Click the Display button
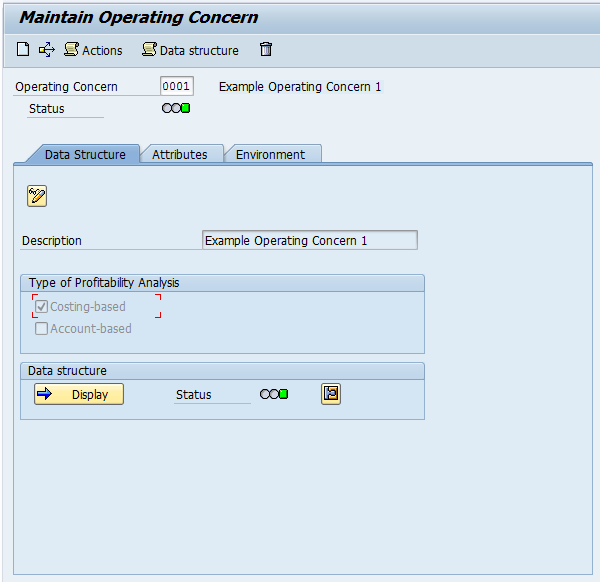The image size is (600, 582). point(79,394)
